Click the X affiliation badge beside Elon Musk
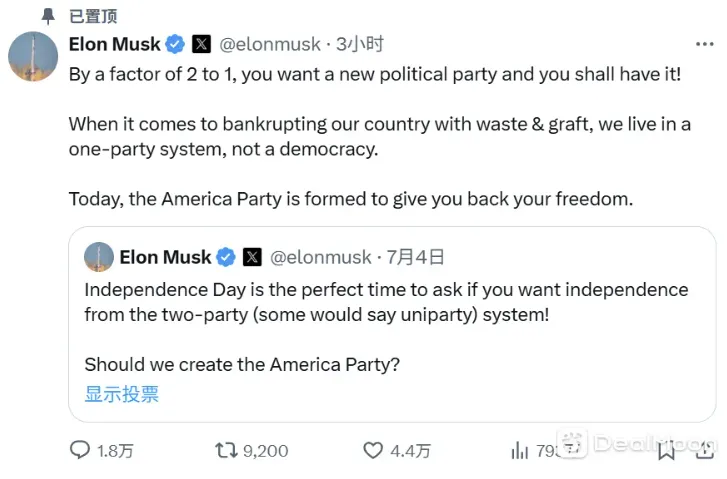727x479 pixels. point(201,44)
